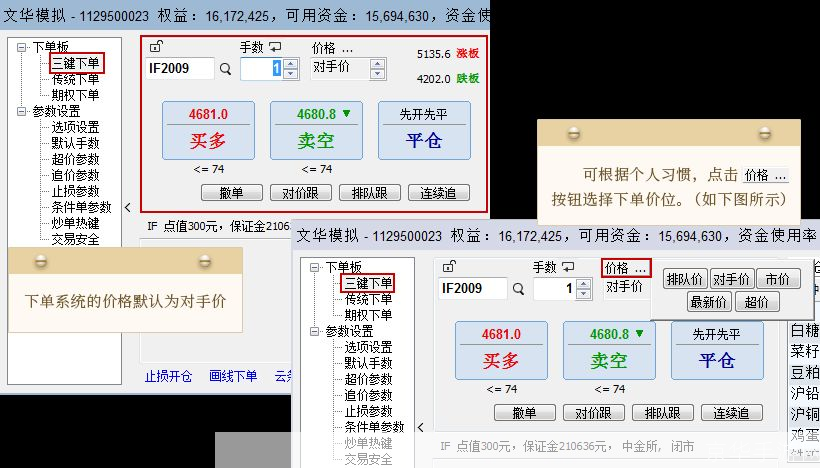This screenshot has height=468, width=820.
Task: Click 对价跟 button in back window
Action: pos(301,193)
